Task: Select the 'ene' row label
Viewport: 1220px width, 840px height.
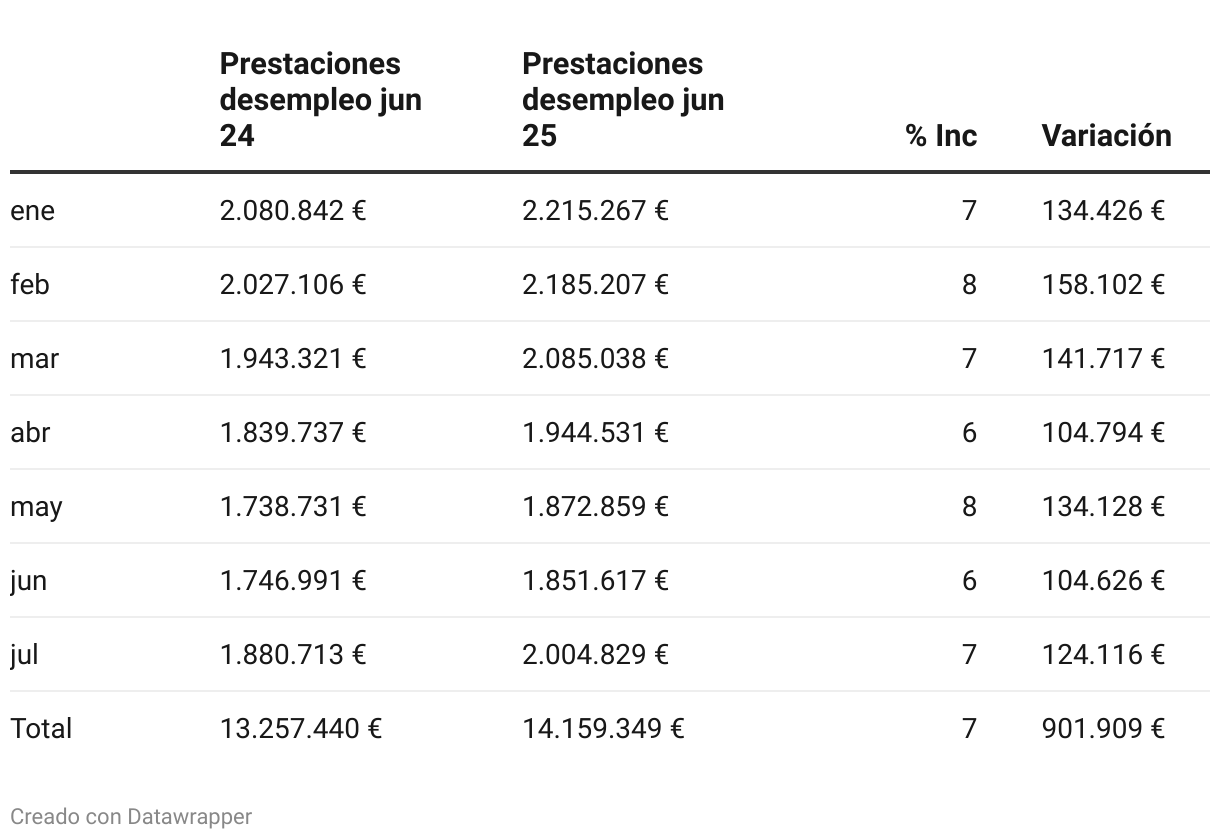Action: click(32, 211)
